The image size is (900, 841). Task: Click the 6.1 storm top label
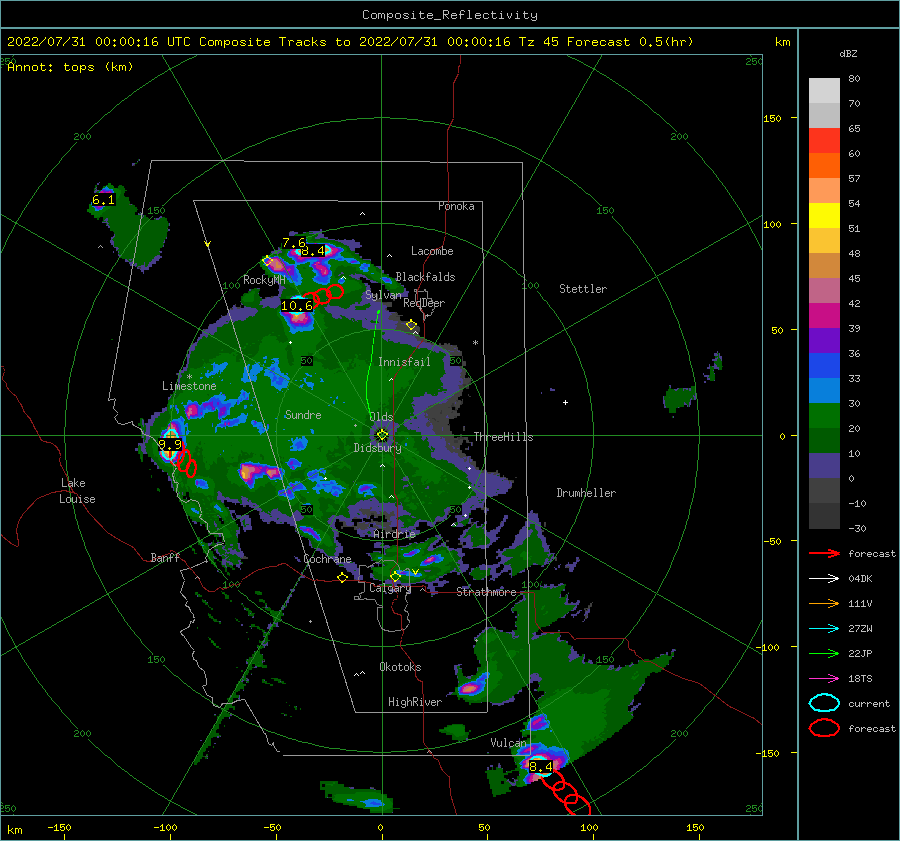[x=103, y=200]
